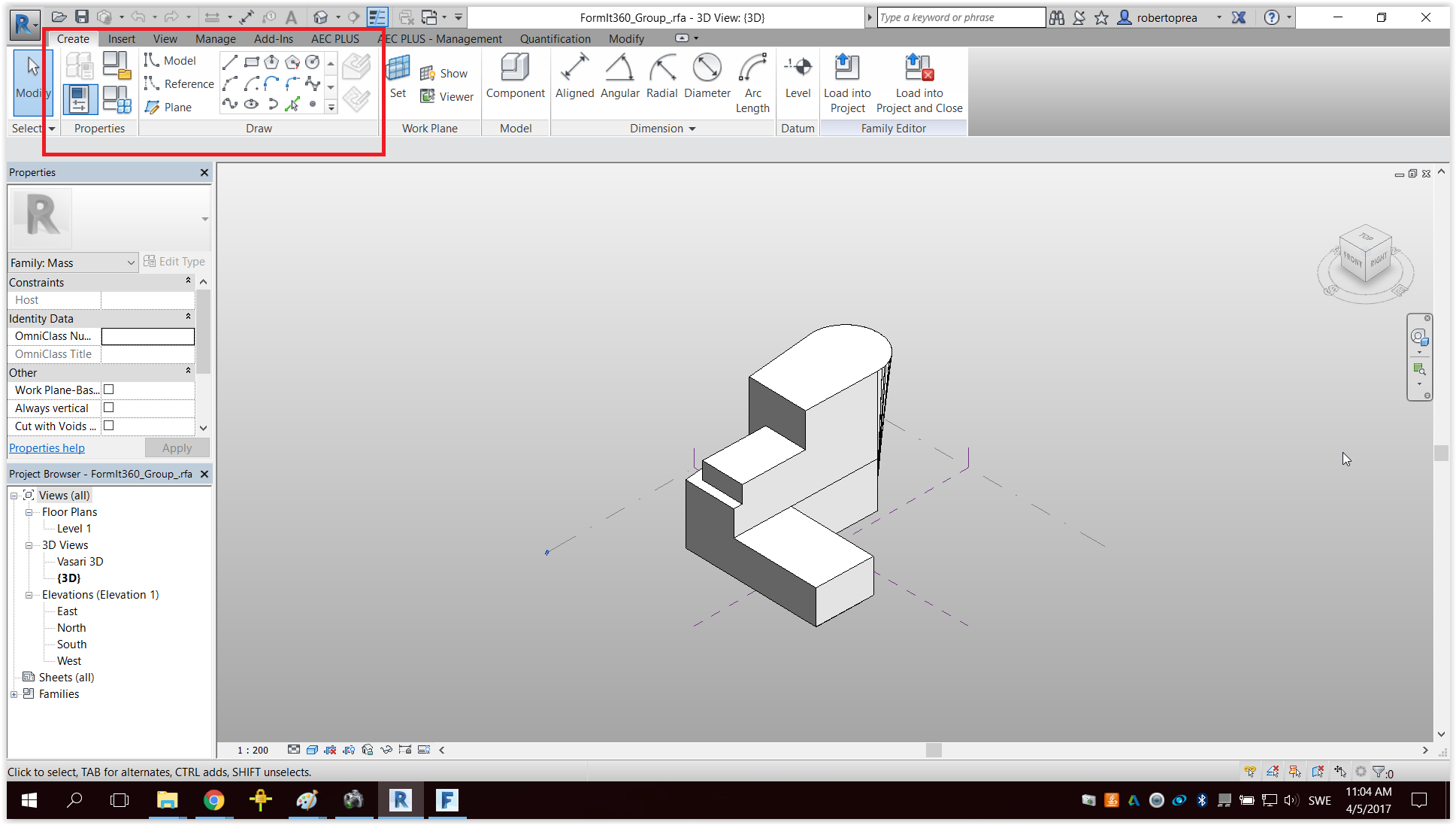Pick the Circle drawing tool
The image size is (1456, 825).
point(313,62)
